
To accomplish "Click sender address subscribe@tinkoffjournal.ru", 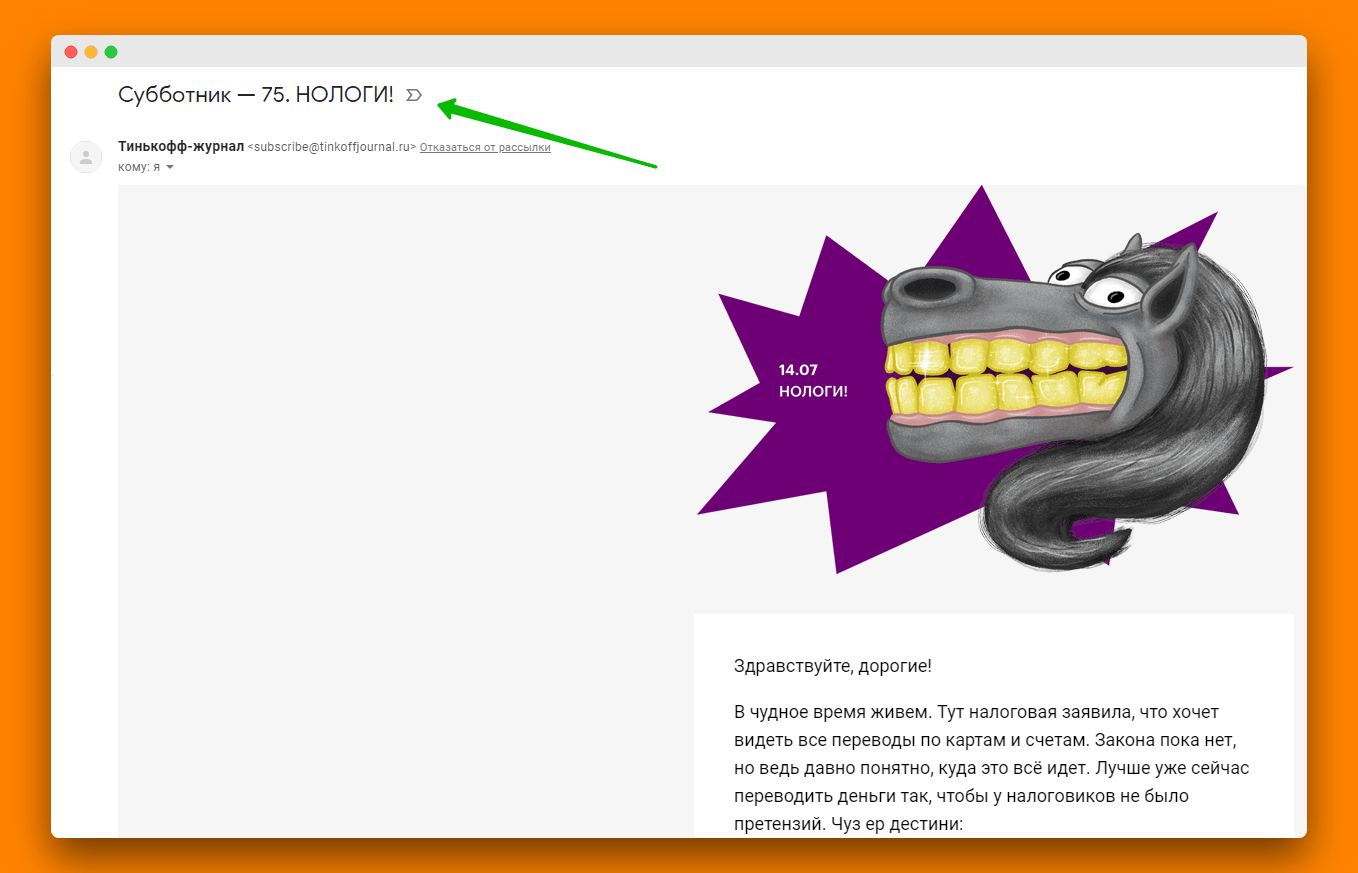I will pyautogui.click(x=332, y=147).
